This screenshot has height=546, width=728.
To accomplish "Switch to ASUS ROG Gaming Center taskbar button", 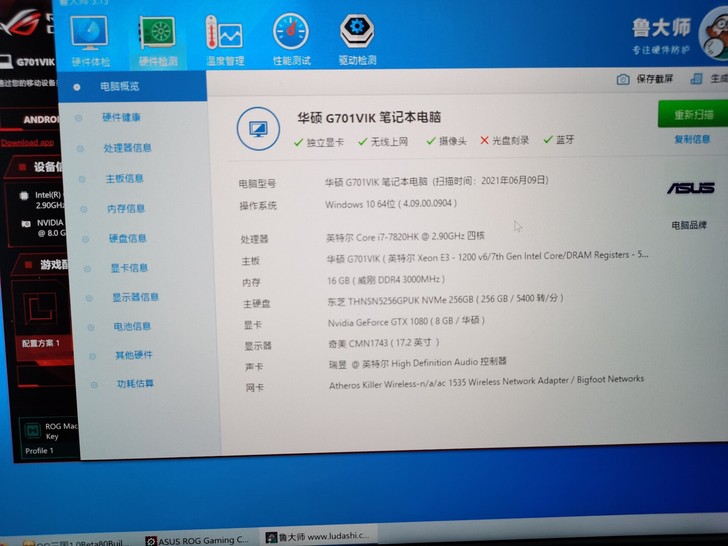I will pyautogui.click(x=197, y=540).
